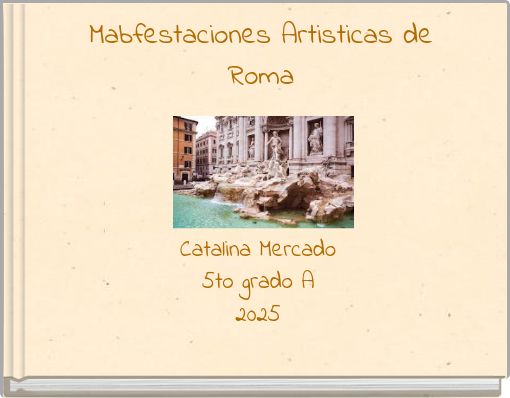Viewport: 510px width, 398px height.
Task: Click the year '2025'
Action: tap(257, 314)
